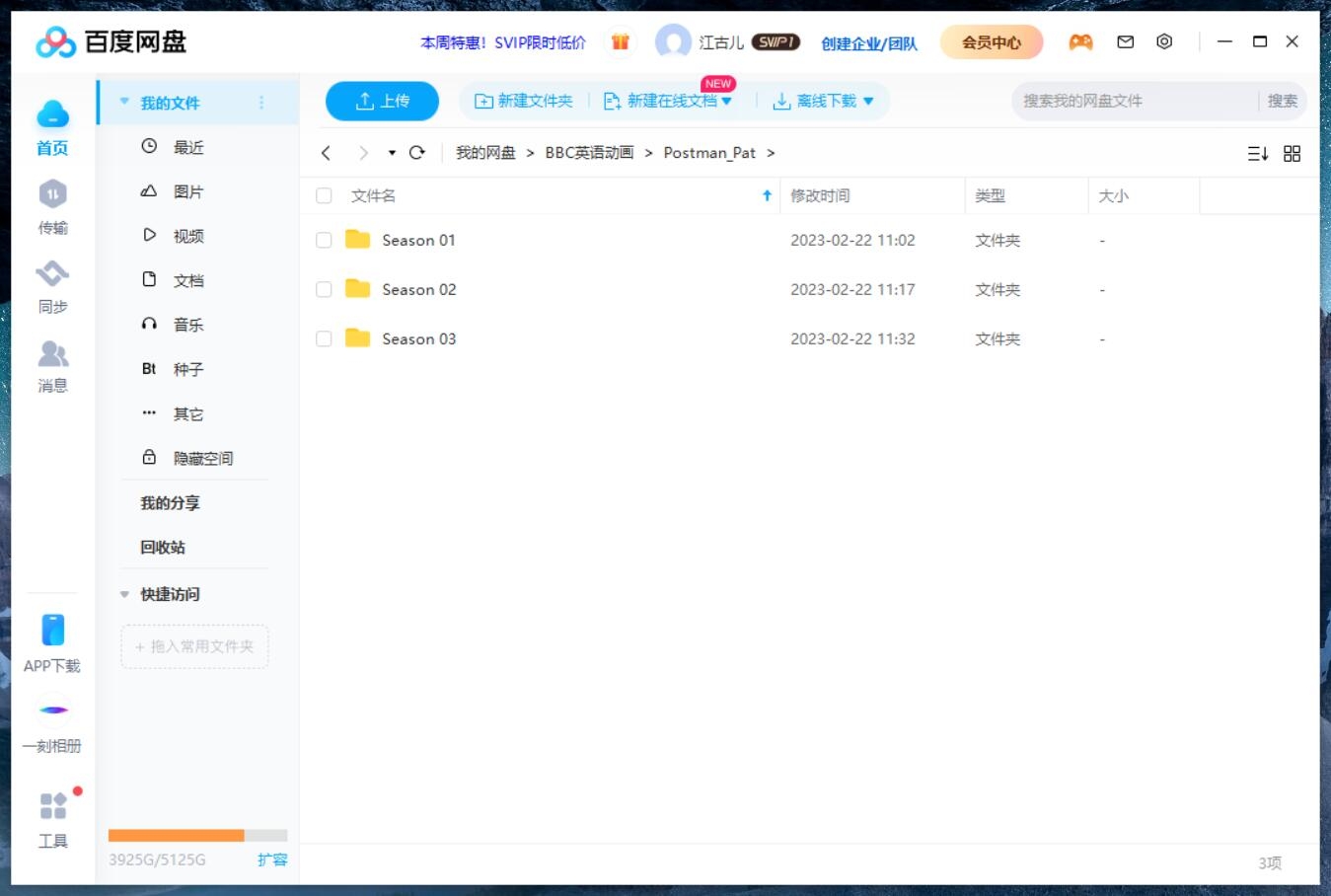The image size is (1331, 896).
Task: Open the mail envelope icon in title bar
Action: tap(1125, 41)
